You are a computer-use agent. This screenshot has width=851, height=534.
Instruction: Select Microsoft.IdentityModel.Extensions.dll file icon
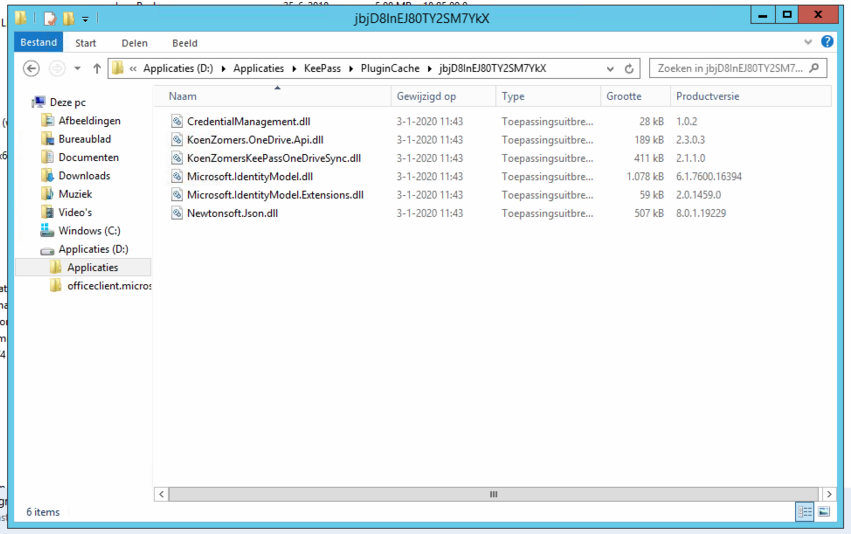177,195
